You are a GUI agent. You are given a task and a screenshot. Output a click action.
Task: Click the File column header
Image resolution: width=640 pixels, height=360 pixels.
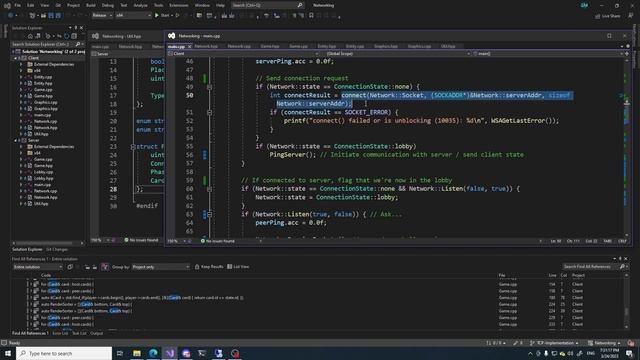[502, 276]
